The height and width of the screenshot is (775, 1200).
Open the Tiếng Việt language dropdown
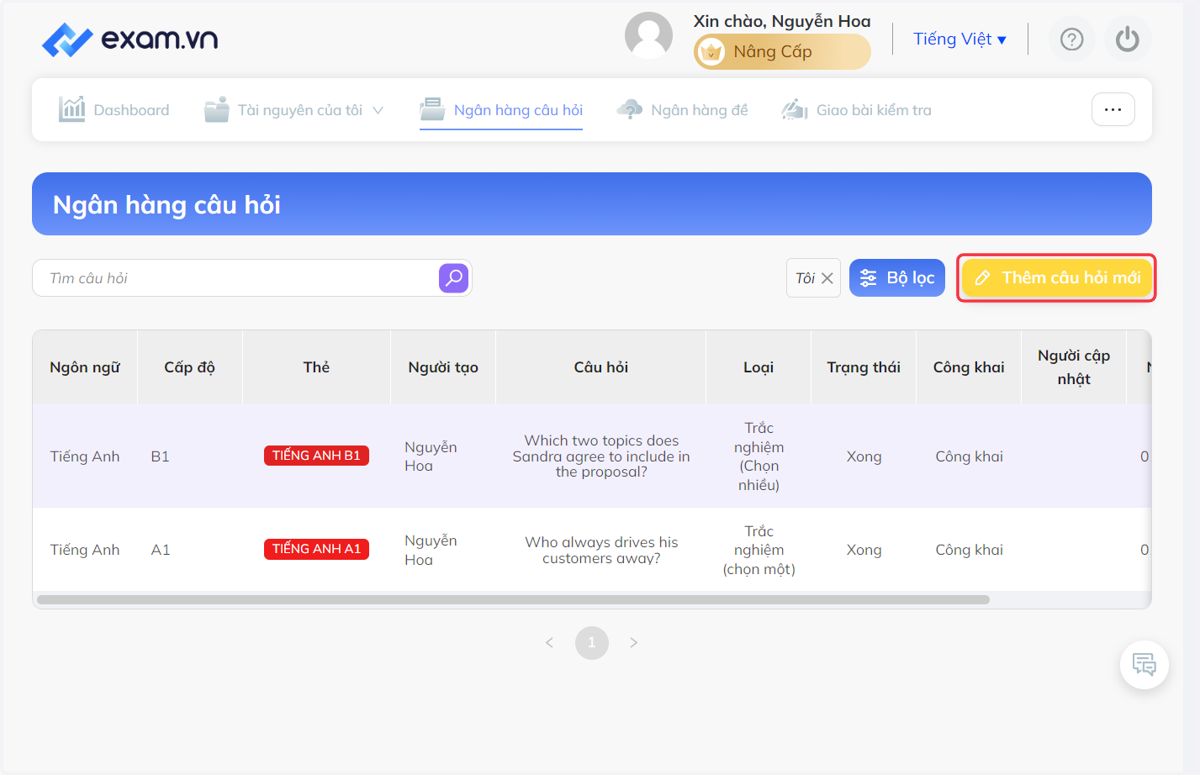[x=960, y=39]
